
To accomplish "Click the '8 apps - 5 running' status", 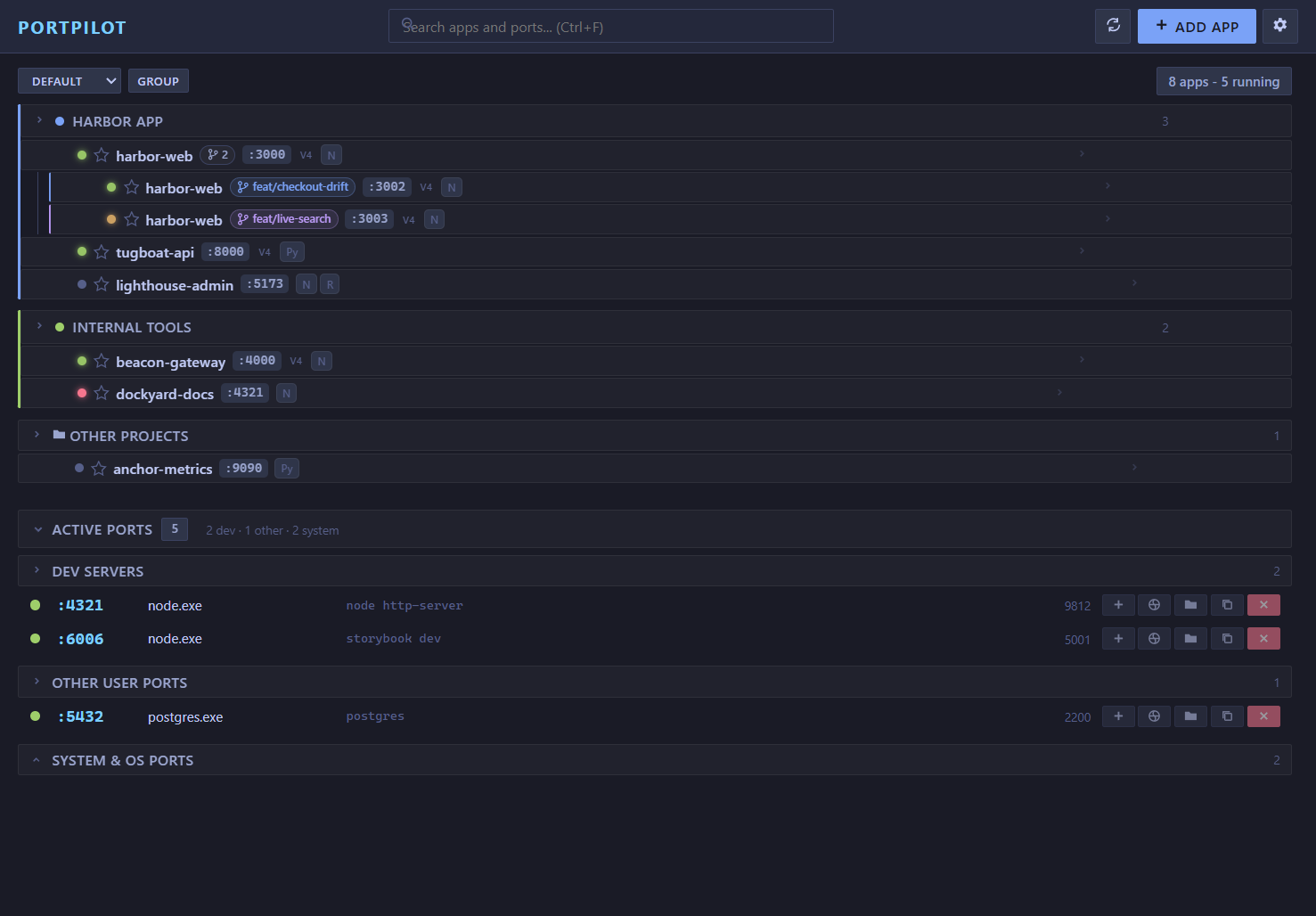I will pos(1224,81).
